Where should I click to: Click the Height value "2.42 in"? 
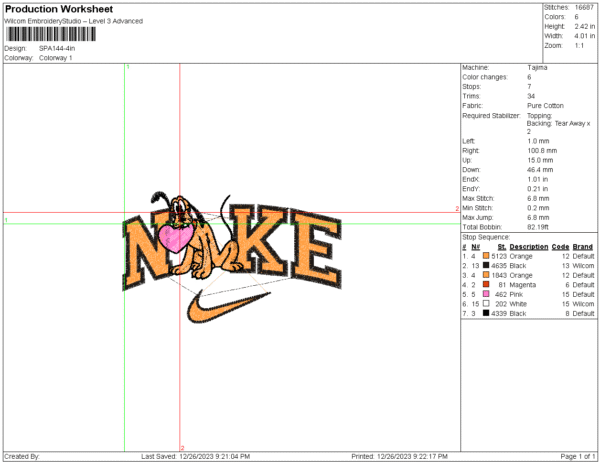584,26
